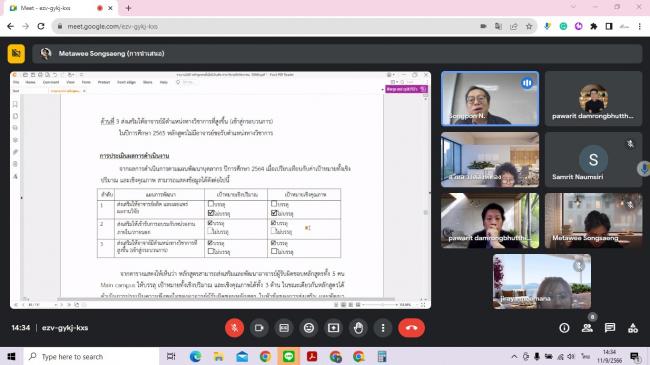650x365 pixels.
Task: Bookmark this page with star icon
Action: click(x=529, y=26)
